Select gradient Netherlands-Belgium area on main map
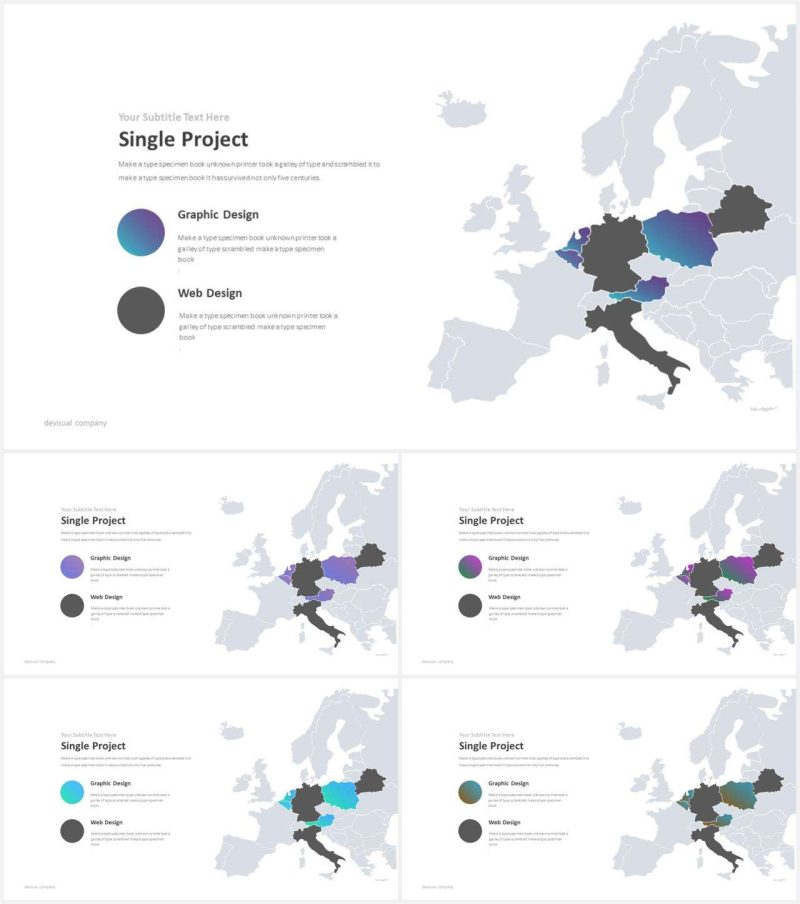 pyautogui.click(x=573, y=250)
